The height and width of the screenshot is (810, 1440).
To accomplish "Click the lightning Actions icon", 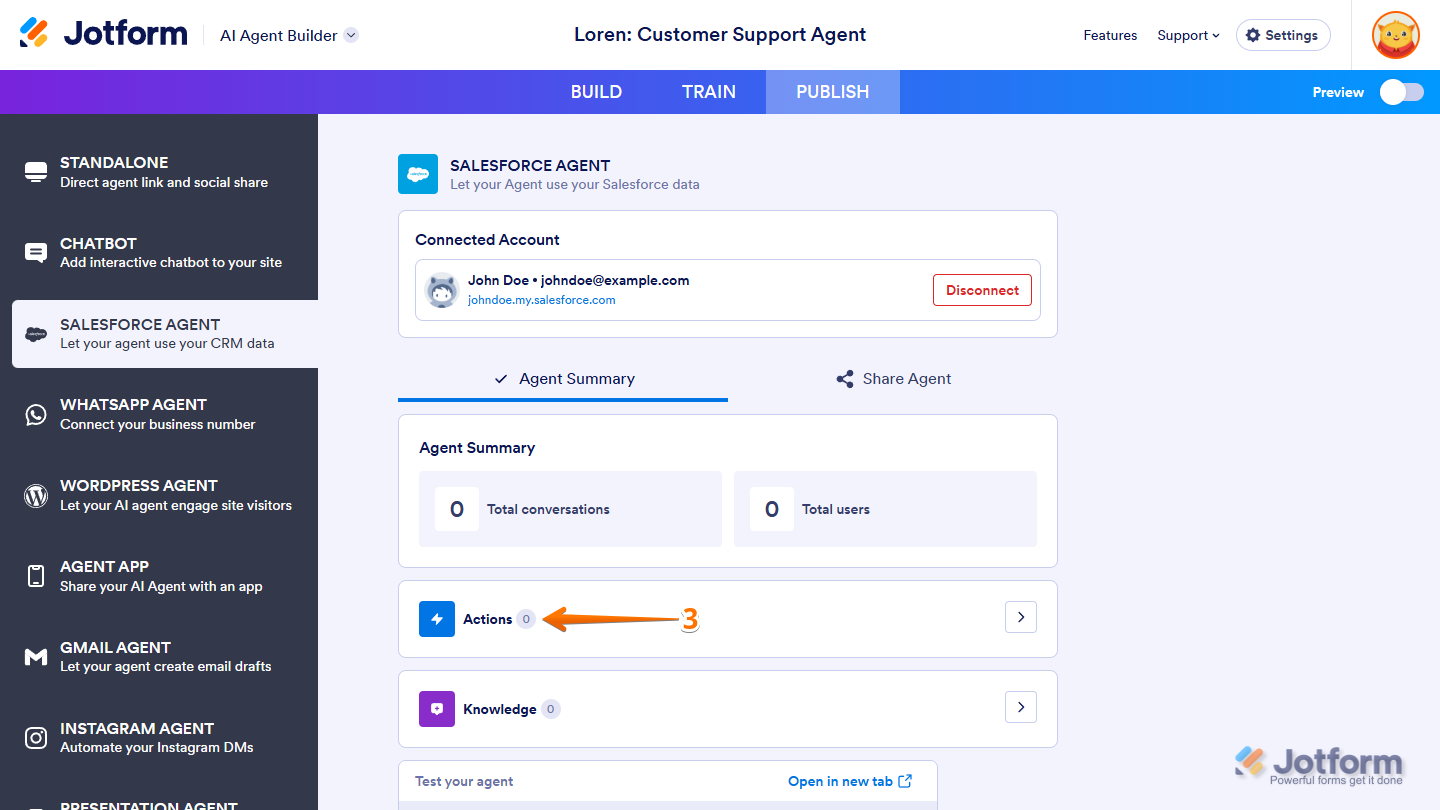I will click(437, 619).
